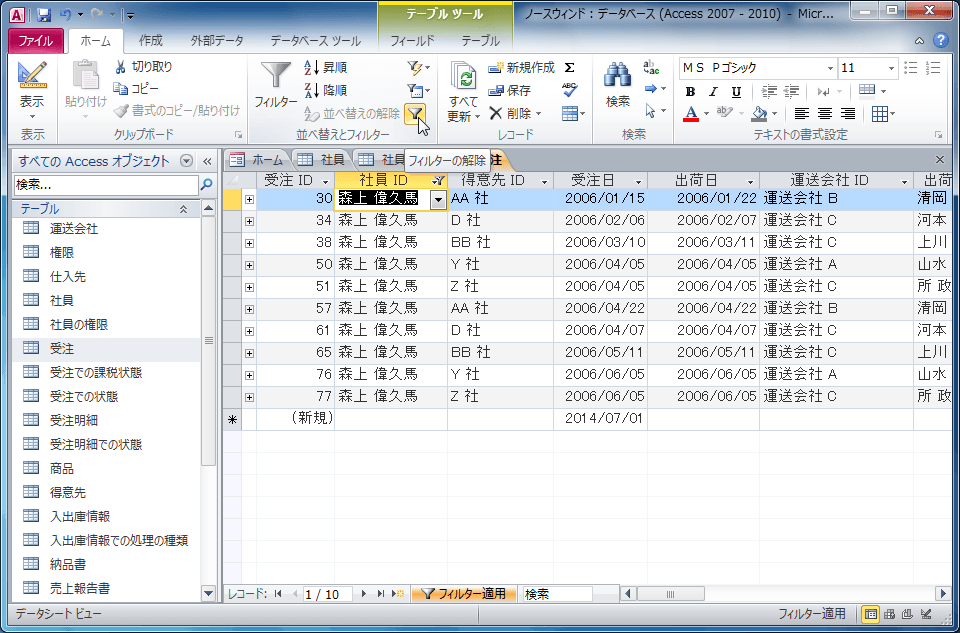Image resolution: width=960 pixels, height=633 pixels.
Task: Delete record using 削除 button
Action: click(x=515, y=113)
